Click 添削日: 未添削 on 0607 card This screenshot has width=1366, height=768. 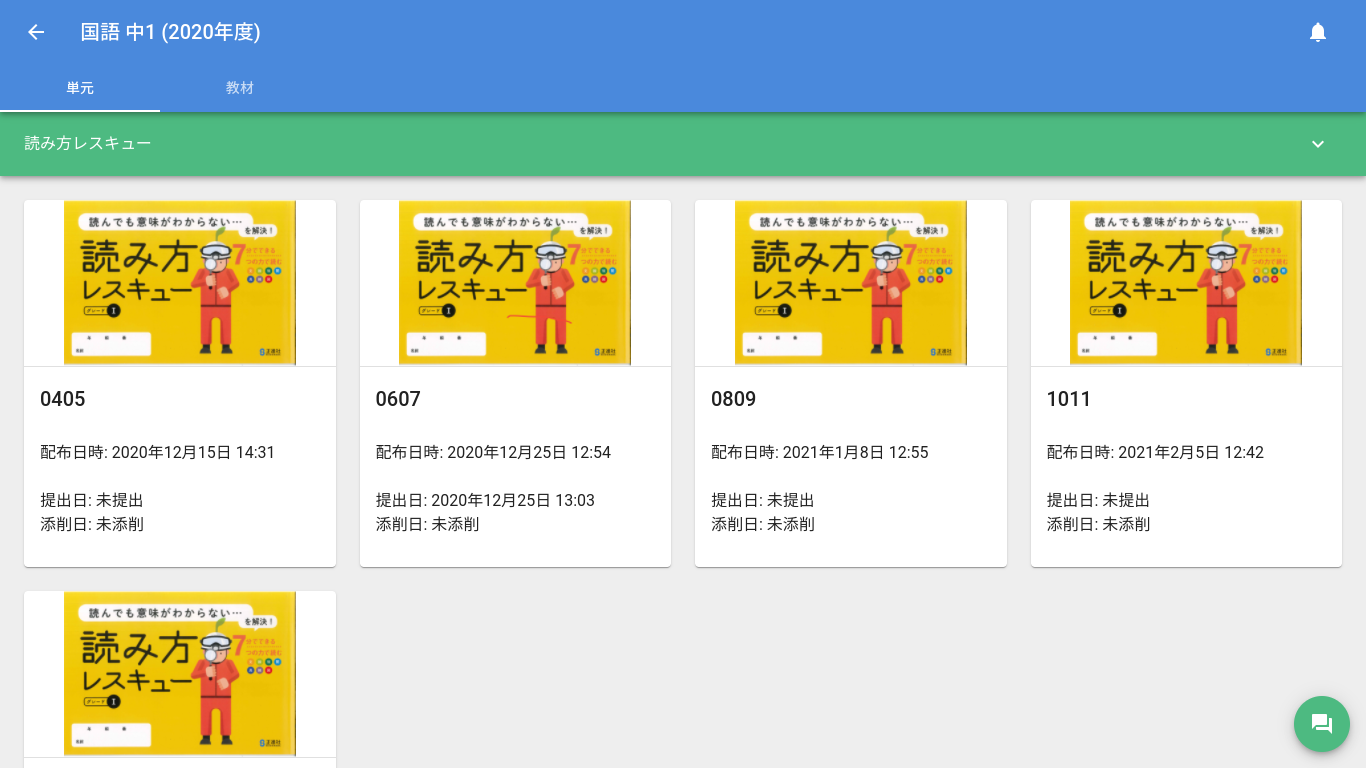pyautogui.click(x=428, y=524)
